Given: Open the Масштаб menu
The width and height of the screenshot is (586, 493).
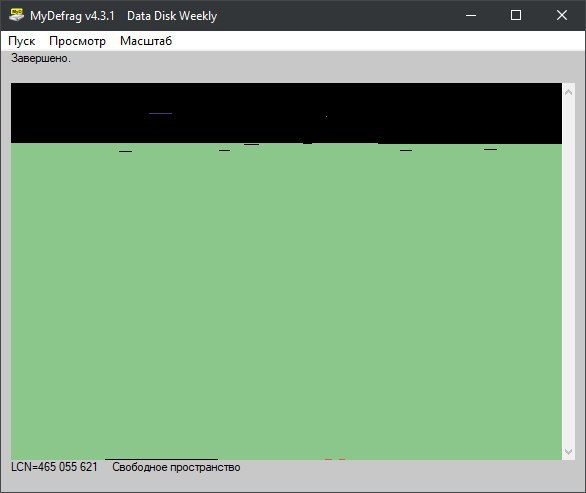Looking at the screenshot, I should 146,41.
